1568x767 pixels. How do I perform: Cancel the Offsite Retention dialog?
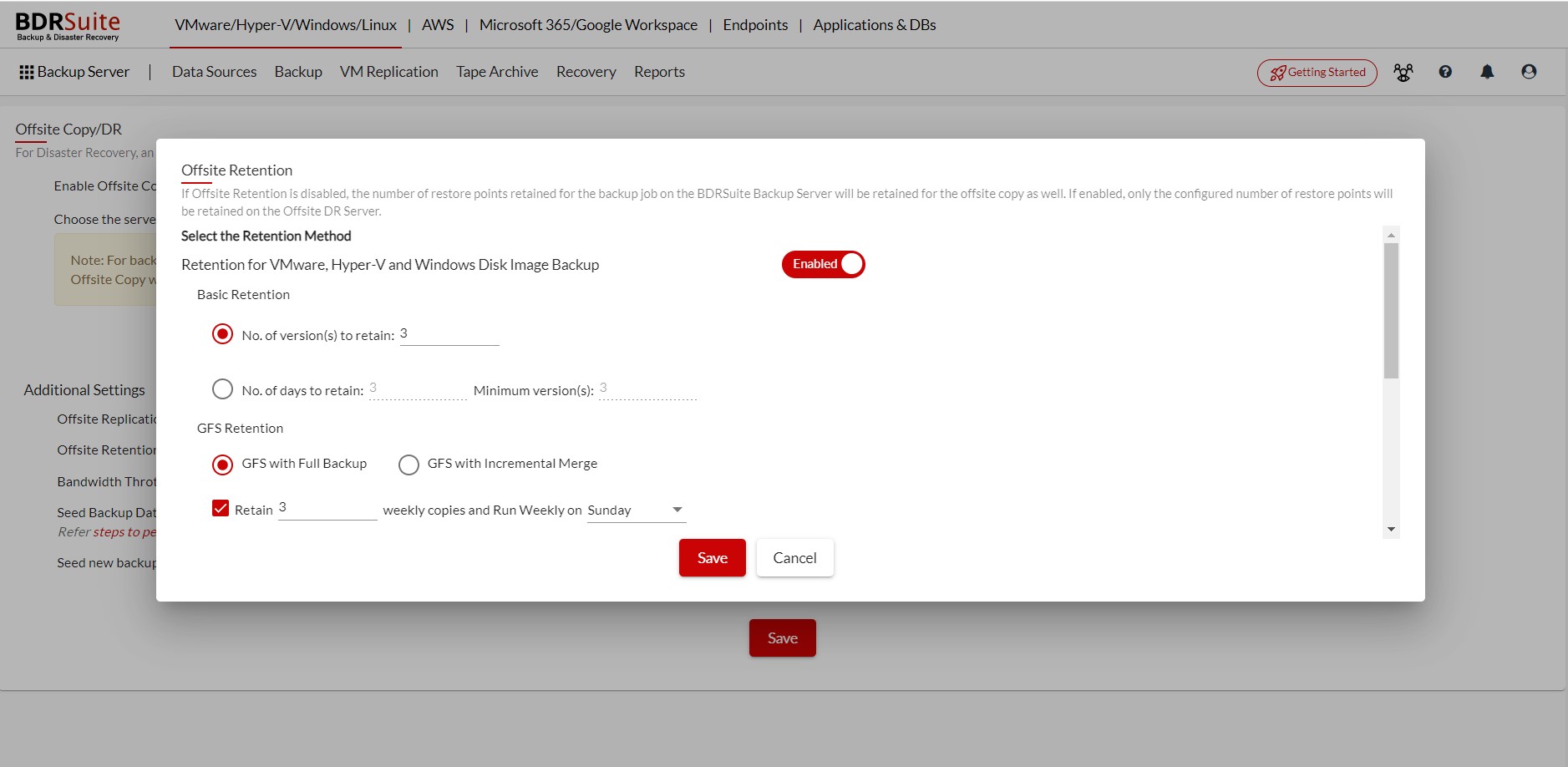(795, 558)
